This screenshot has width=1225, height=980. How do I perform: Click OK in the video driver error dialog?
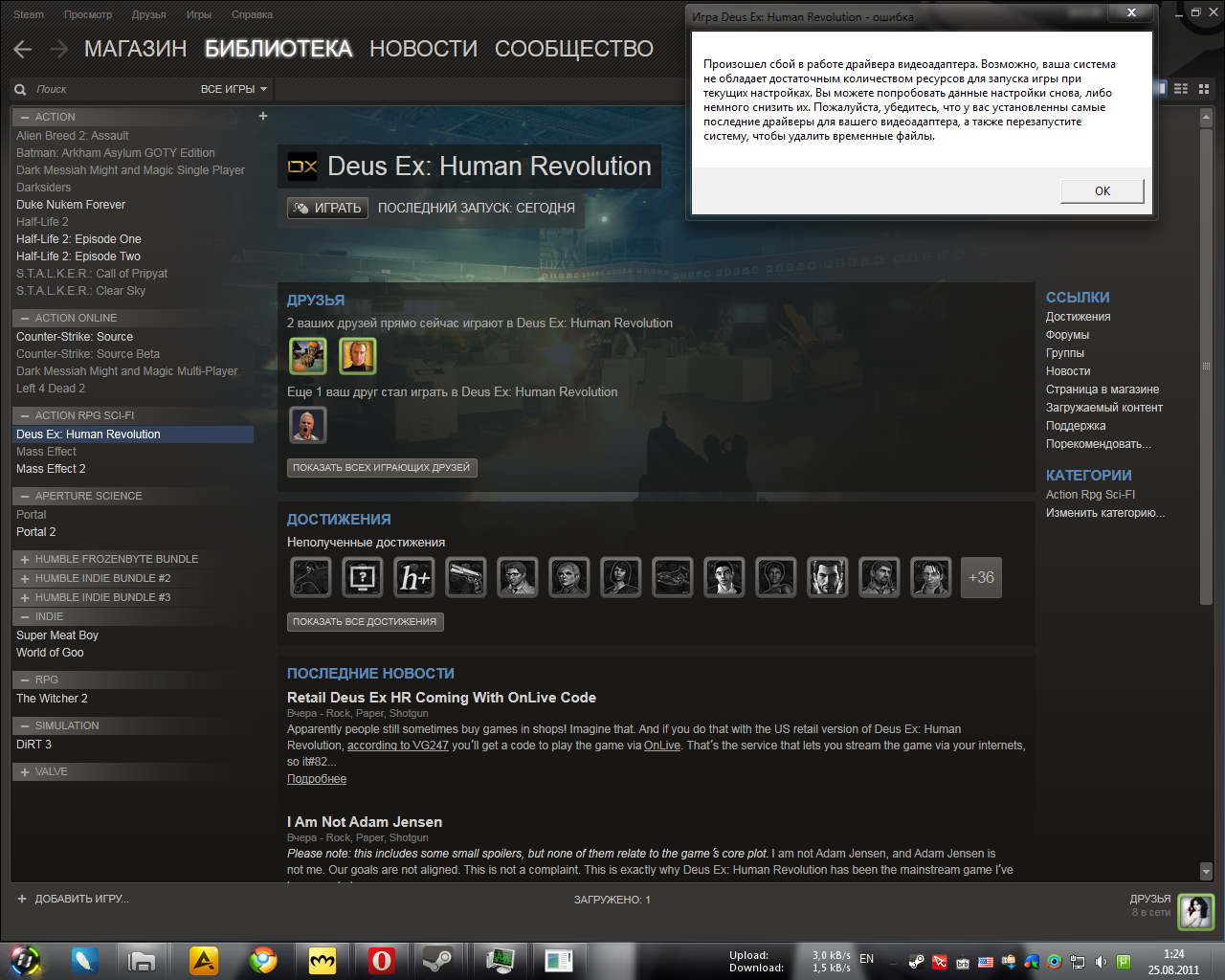1102,190
